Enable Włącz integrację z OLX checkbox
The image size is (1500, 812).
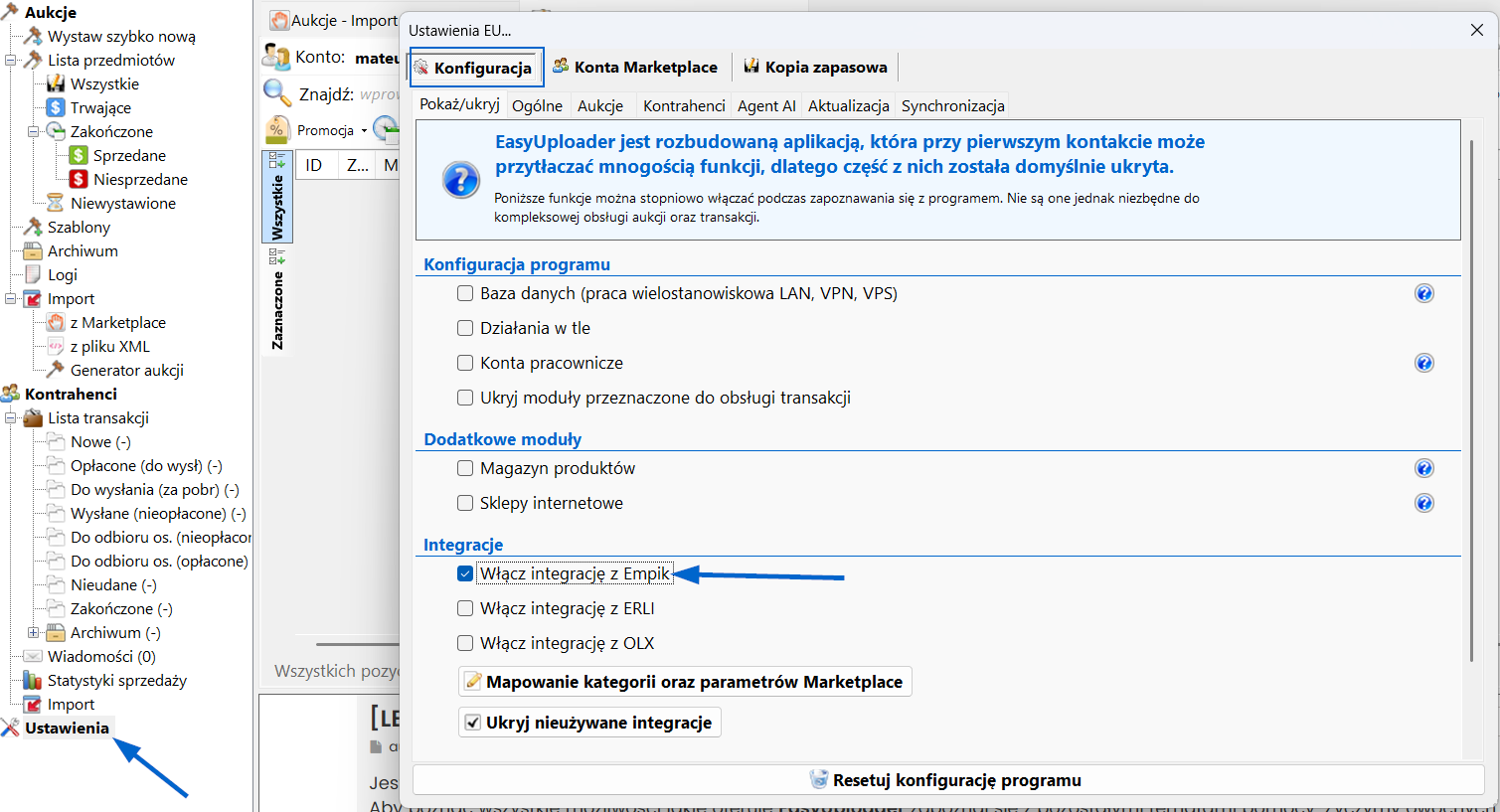tap(465, 643)
